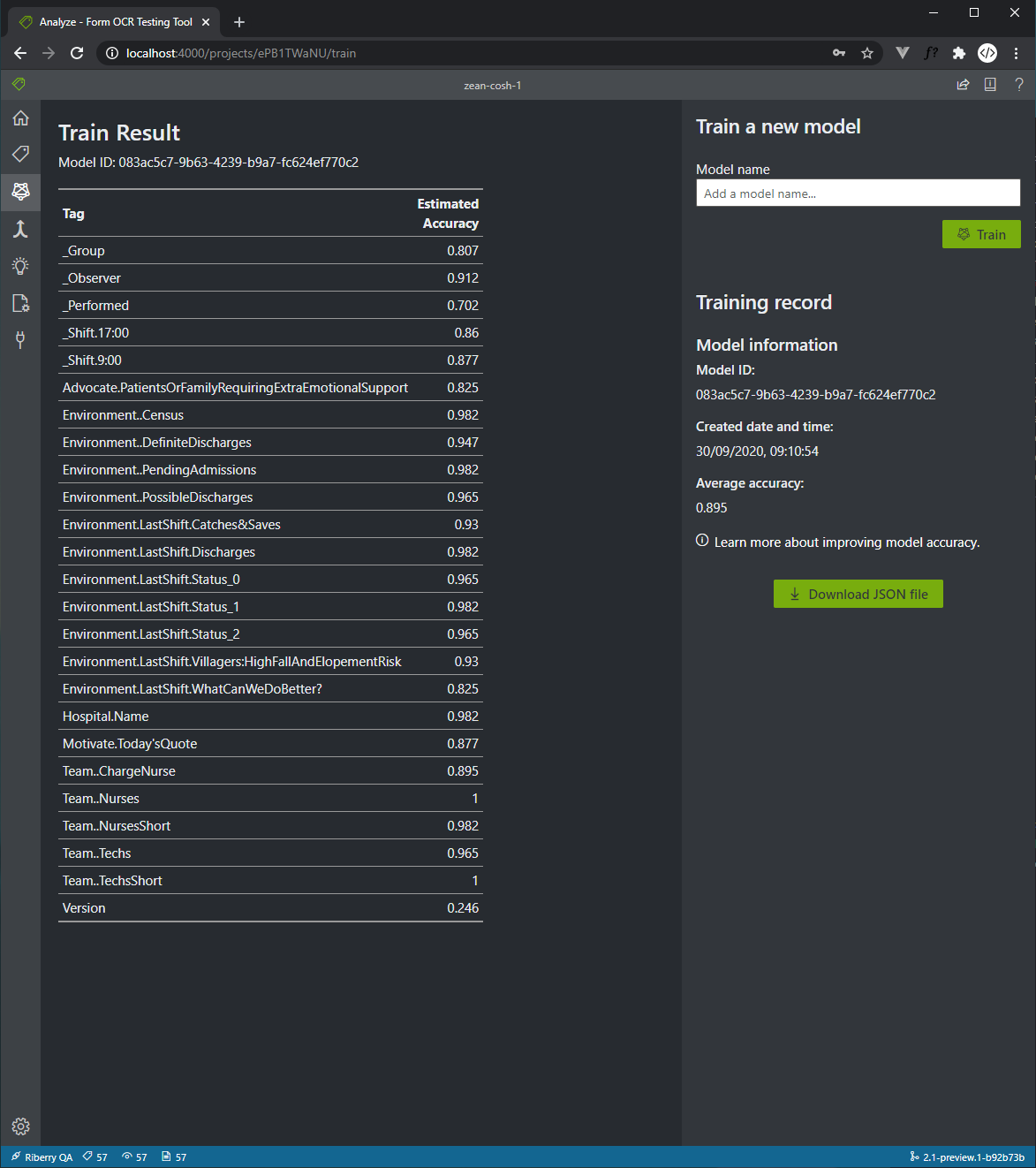
Task: Open the help question mark icon
Action: point(1018,85)
